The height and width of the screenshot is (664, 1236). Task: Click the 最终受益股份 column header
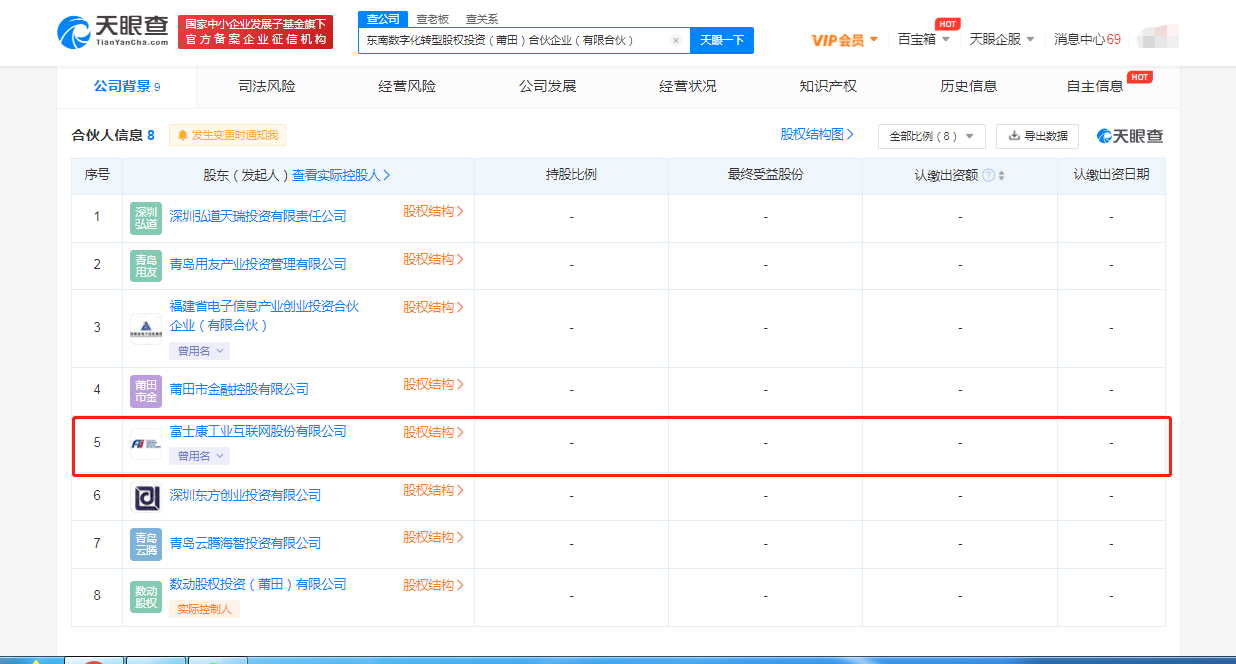pos(765,174)
